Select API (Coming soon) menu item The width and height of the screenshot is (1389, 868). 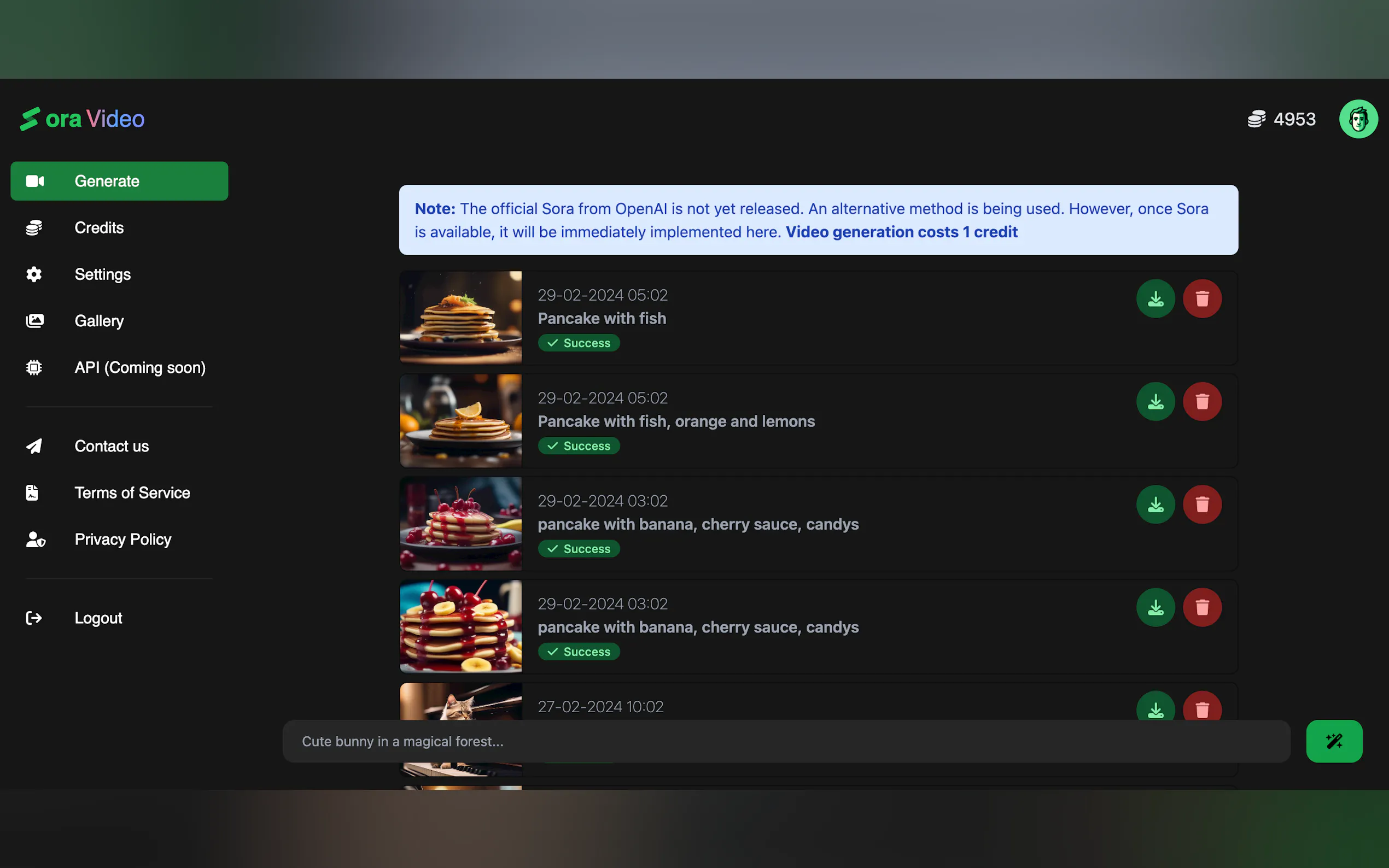(139, 367)
